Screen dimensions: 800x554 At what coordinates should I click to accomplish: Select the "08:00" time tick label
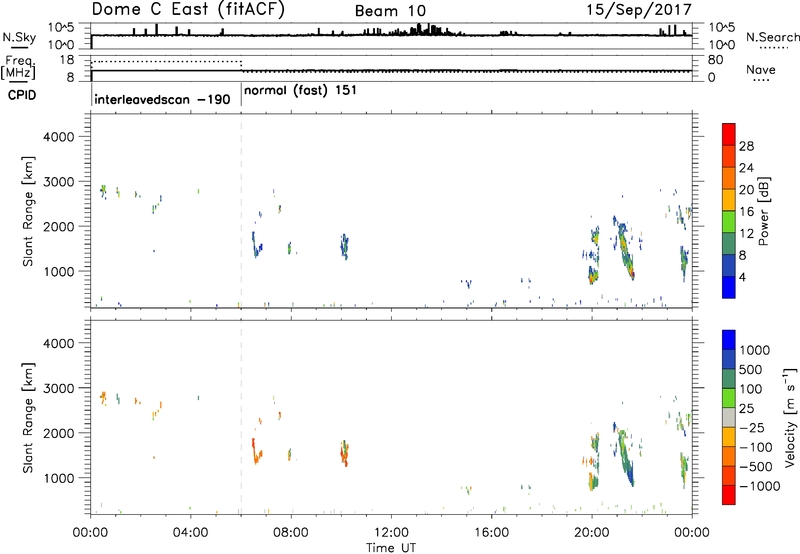pyautogui.click(x=291, y=533)
